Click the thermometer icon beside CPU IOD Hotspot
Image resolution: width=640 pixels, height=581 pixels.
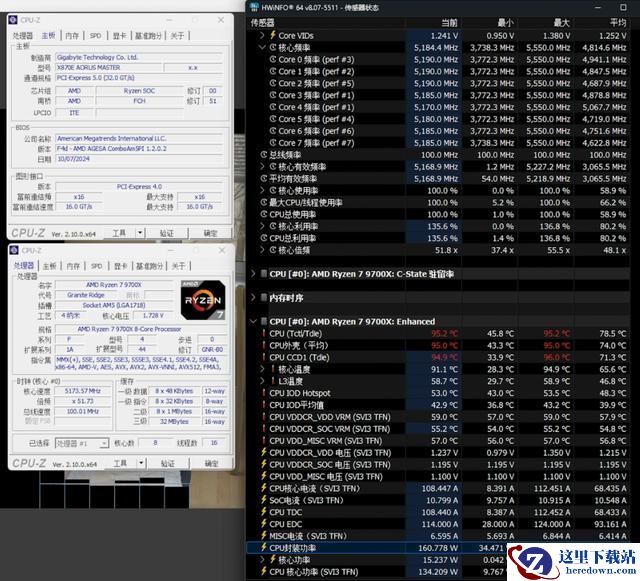tap(264, 393)
